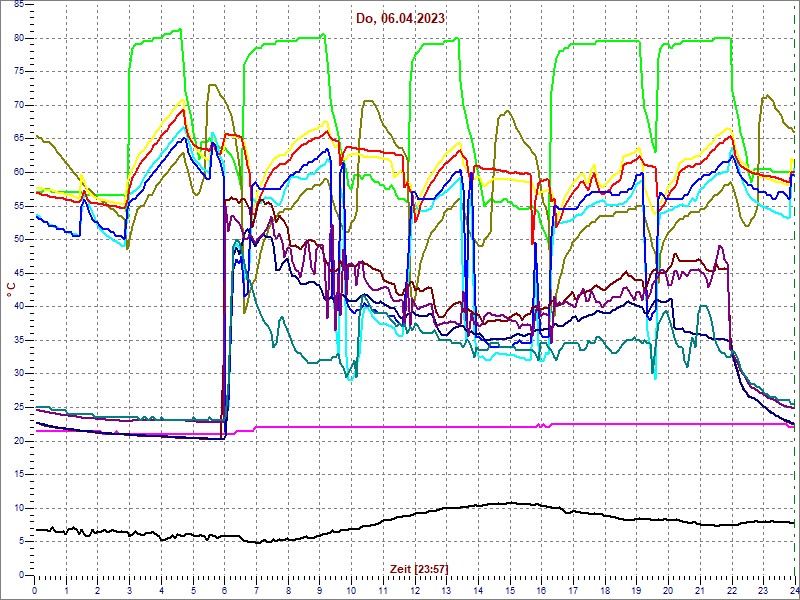Click hour 14 label on time axis
The image size is (800, 600).
click(x=478, y=591)
